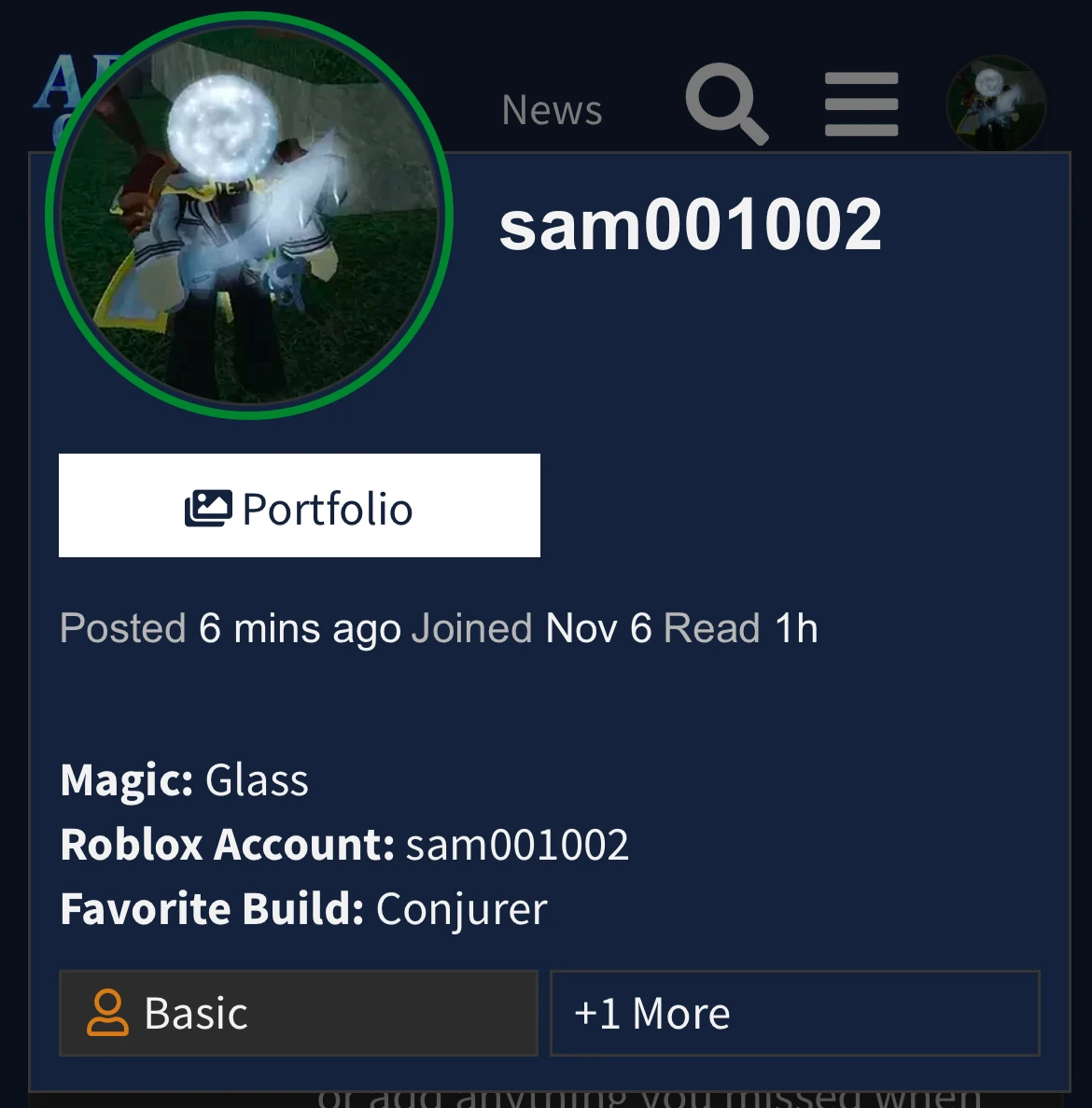This screenshot has width=1092, height=1108.
Task: Click the Magic: Glass field
Action: tap(185, 780)
